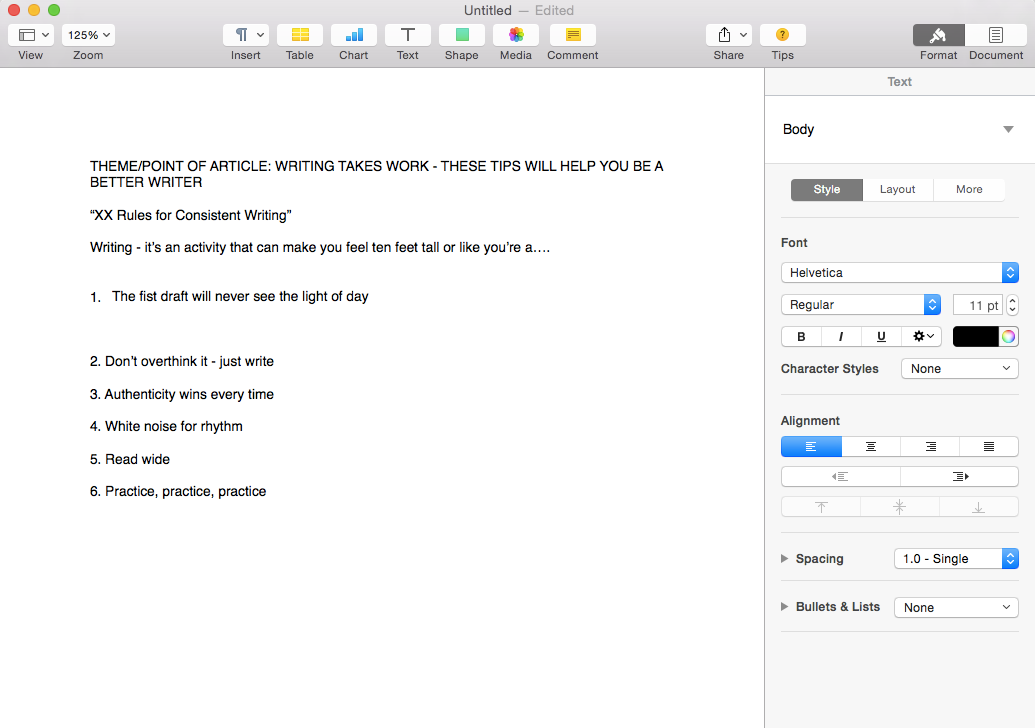This screenshot has height=728, width=1035.
Task: Align text to the left
Action: 811,447
